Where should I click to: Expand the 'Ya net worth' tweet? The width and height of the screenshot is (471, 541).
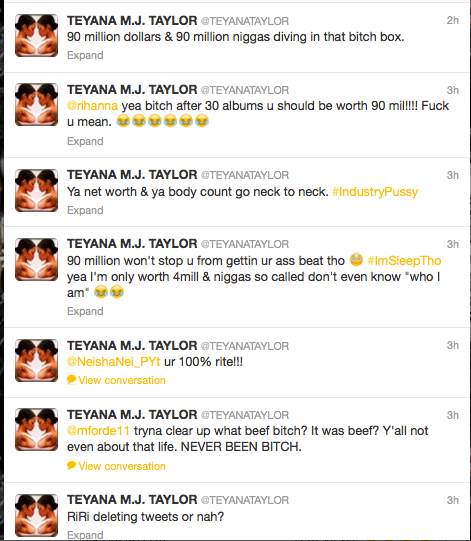click(85, 210)
